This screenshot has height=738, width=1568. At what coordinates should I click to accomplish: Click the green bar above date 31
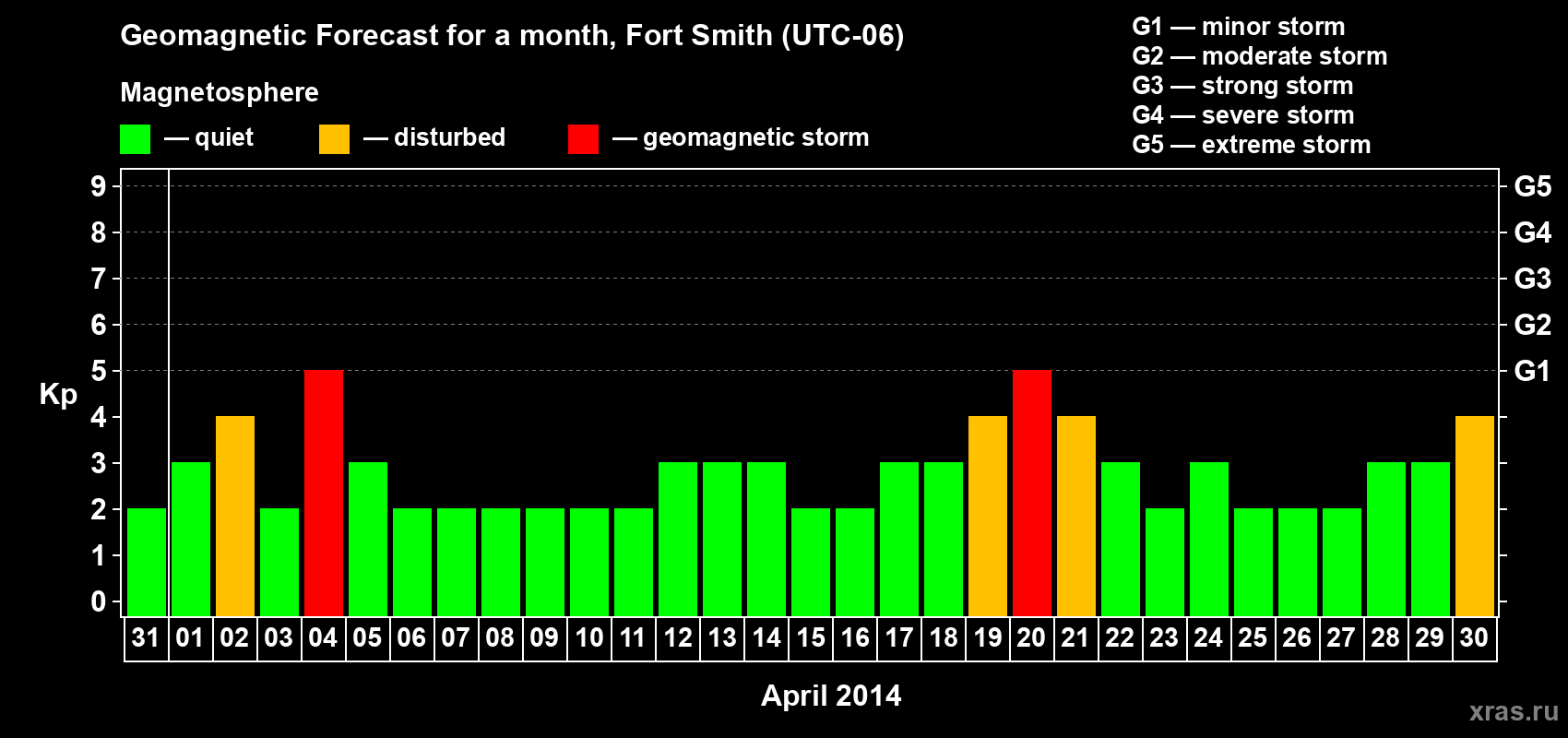(147, 562)
